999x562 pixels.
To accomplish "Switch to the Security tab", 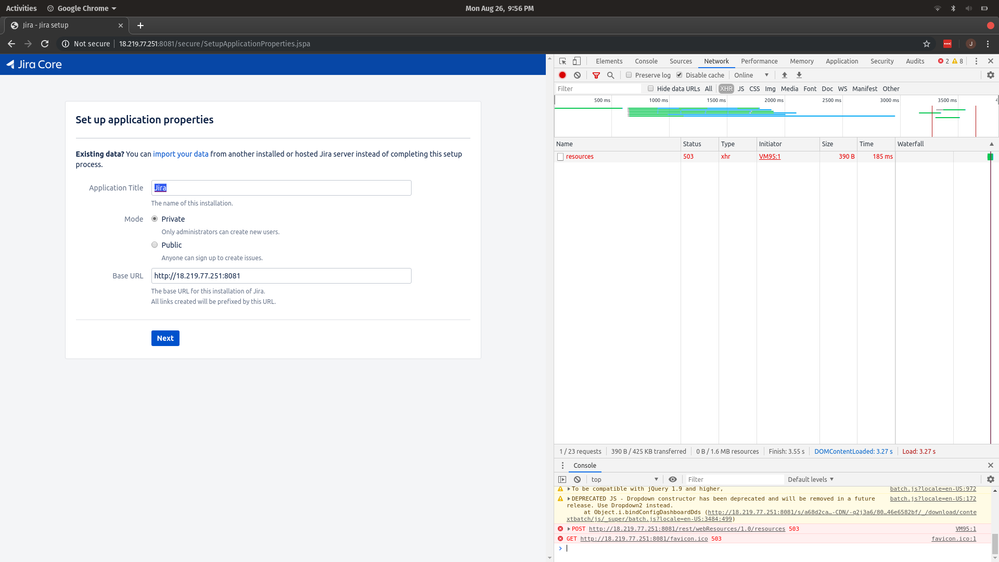I will pyautogui.click(x=882, y=61).
